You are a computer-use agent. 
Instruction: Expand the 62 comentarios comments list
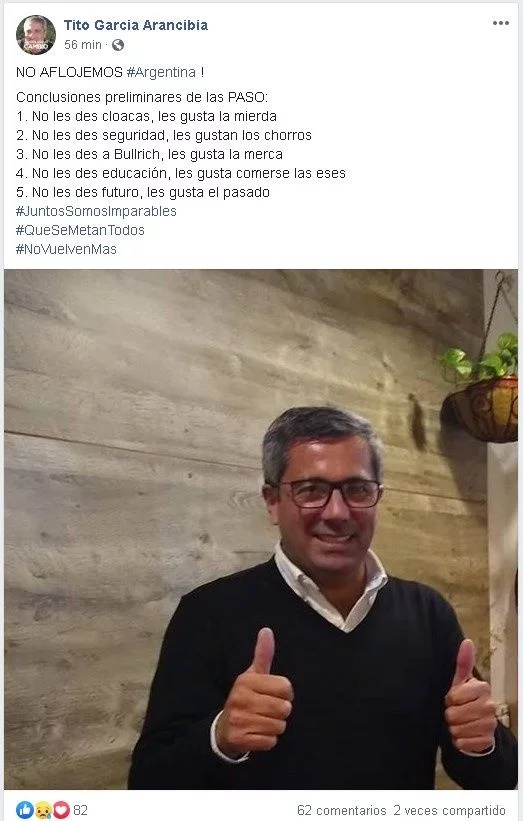point(341,811)
